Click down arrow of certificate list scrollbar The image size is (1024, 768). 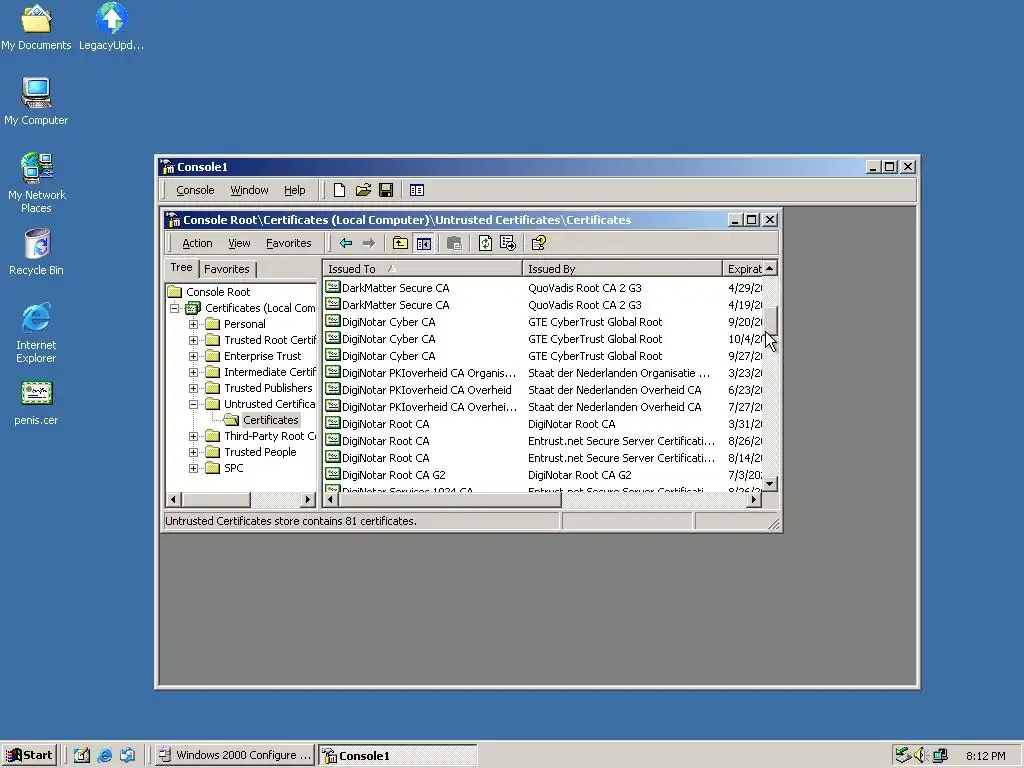[771, 484]
